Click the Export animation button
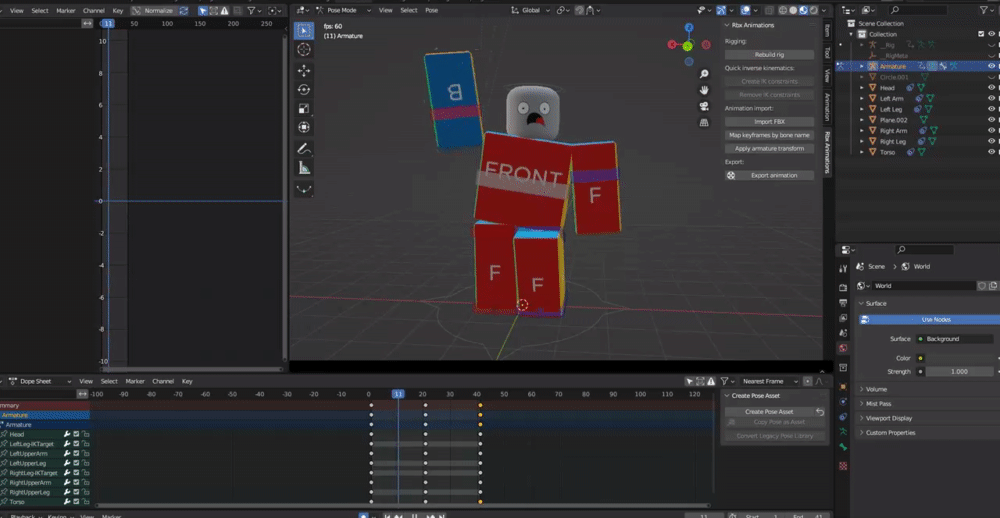This screenshot has width=1000, height=518. pyautogui.click(x=769, y=175)
